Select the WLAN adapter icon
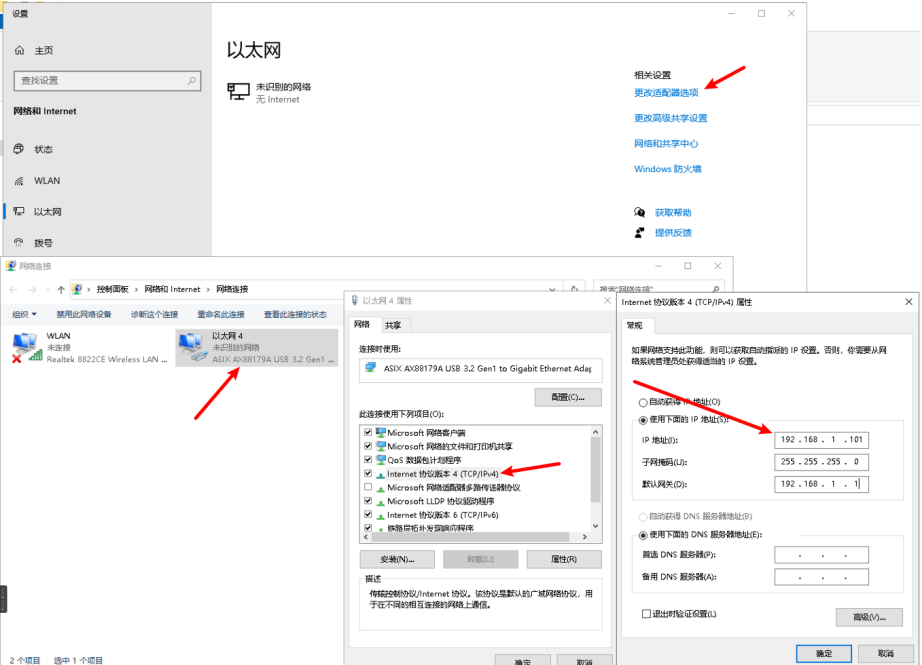Viewport: 922px width, 665px height. pos(27,347)
